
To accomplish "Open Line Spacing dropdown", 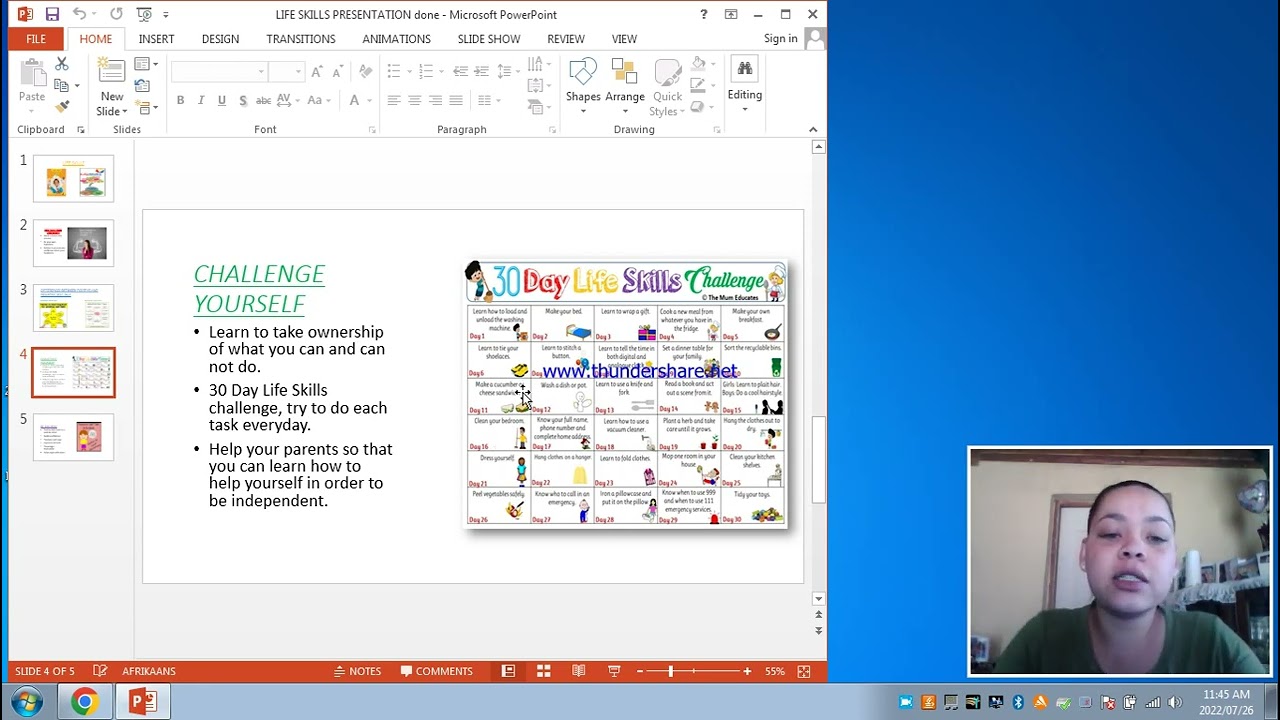I will point(508,71).
